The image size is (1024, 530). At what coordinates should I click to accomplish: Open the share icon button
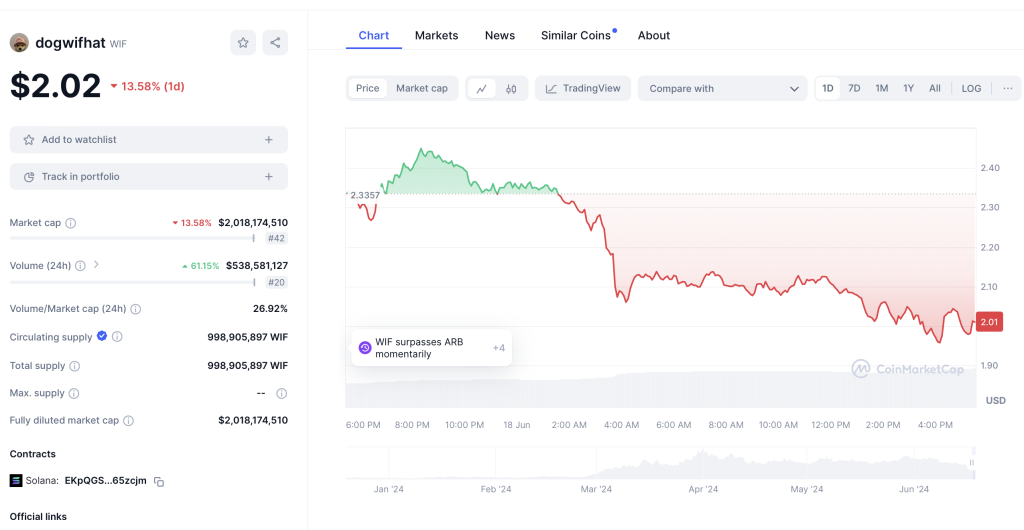click(x=275, y=43)
